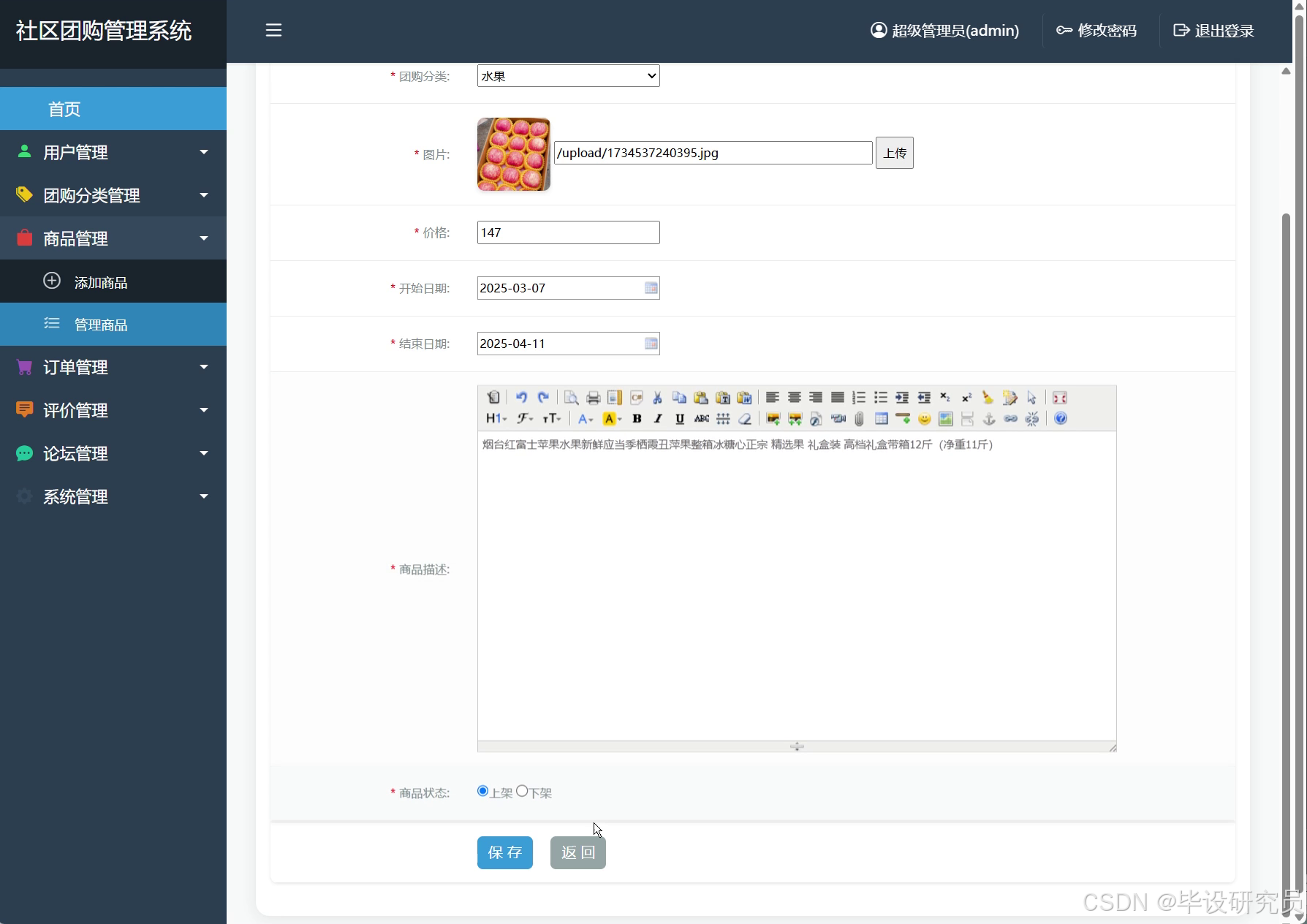Align description text left
The width and height of the screenshot is (1307, 924).
tap(773, 398)
